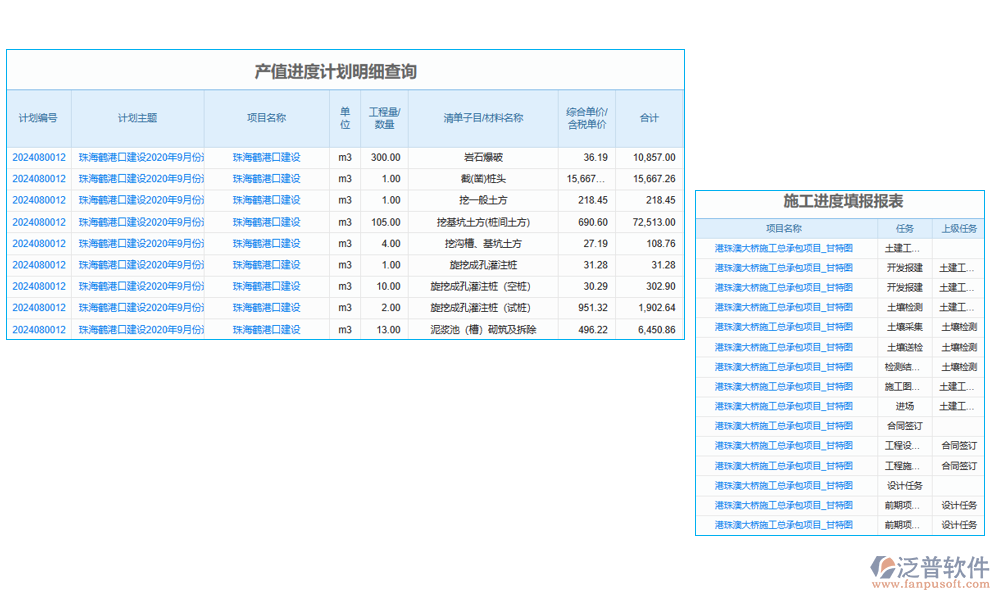Open plan subject link in 截(凿)桩头 row

(140, 179)
